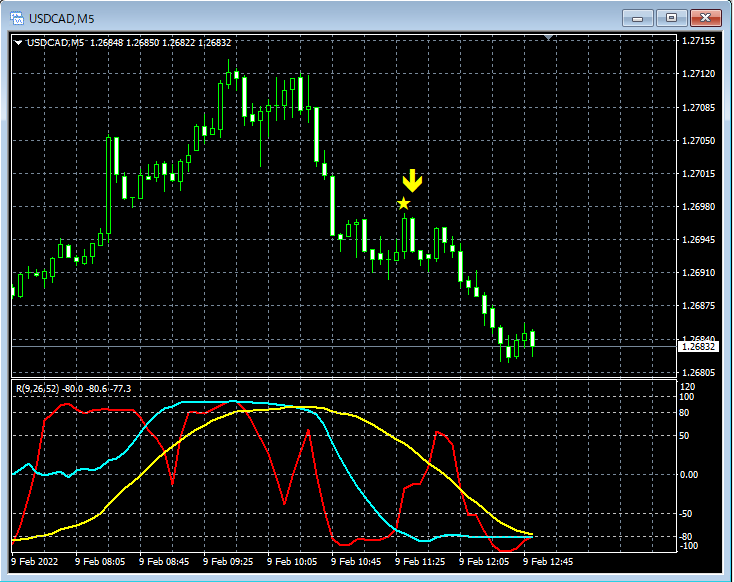This screenshot has width=734, height=582.
Task: Click the time label 9 Feb 09:25
Action: click(x=228, y=561)
